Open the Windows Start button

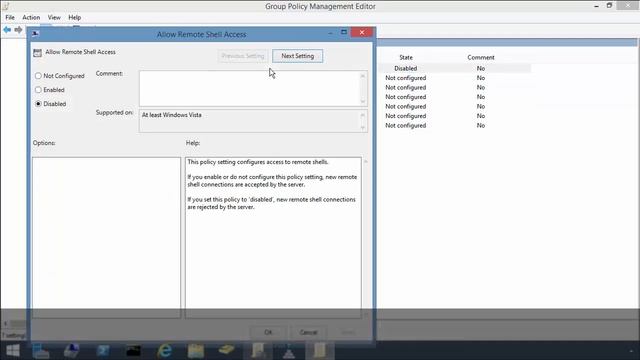coord(13,351)
